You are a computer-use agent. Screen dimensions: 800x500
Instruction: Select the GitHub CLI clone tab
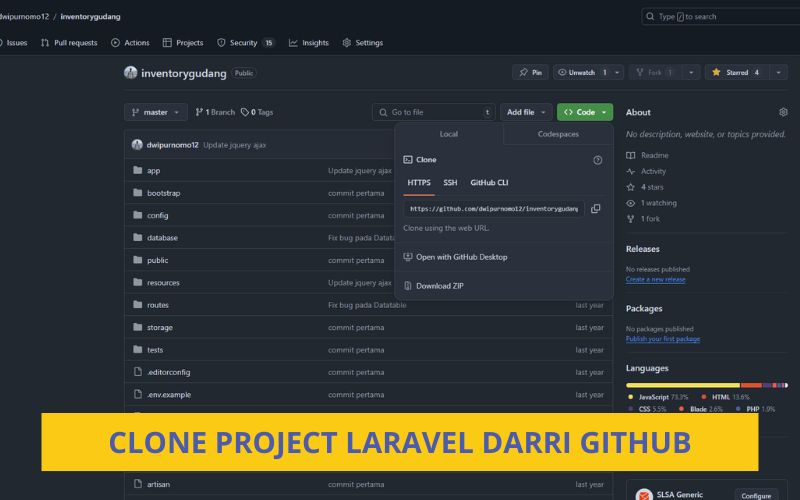click(489, 183)
